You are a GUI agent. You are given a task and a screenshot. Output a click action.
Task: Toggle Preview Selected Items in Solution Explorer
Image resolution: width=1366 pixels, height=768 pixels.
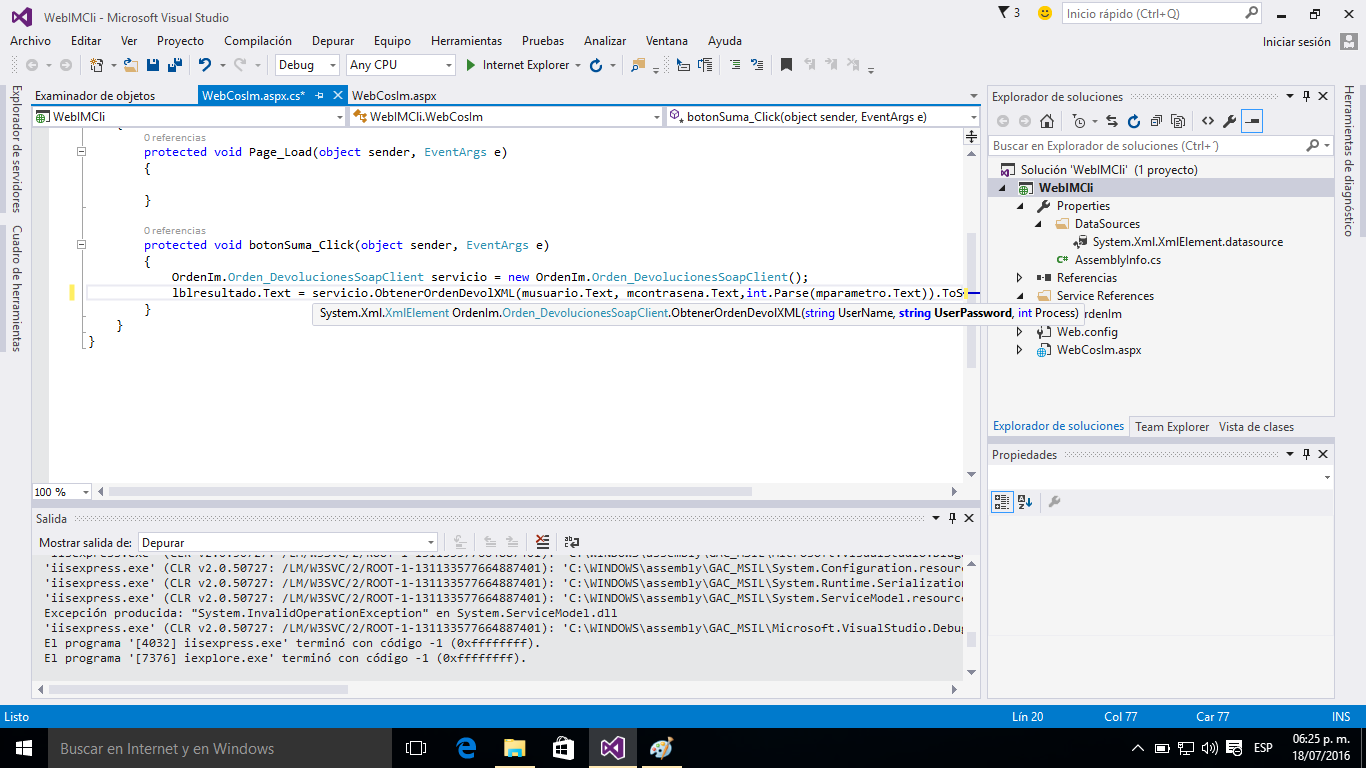[x=1252, y=121]
